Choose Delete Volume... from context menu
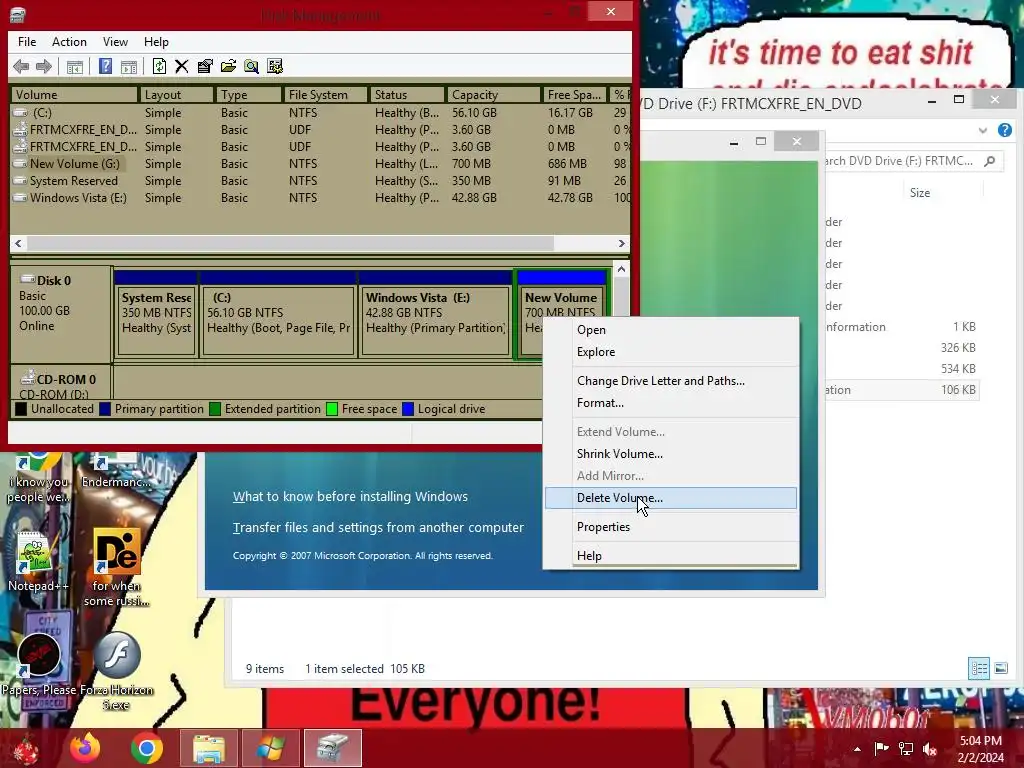This screenshot has width=1024, height=768. click(671, 498)
